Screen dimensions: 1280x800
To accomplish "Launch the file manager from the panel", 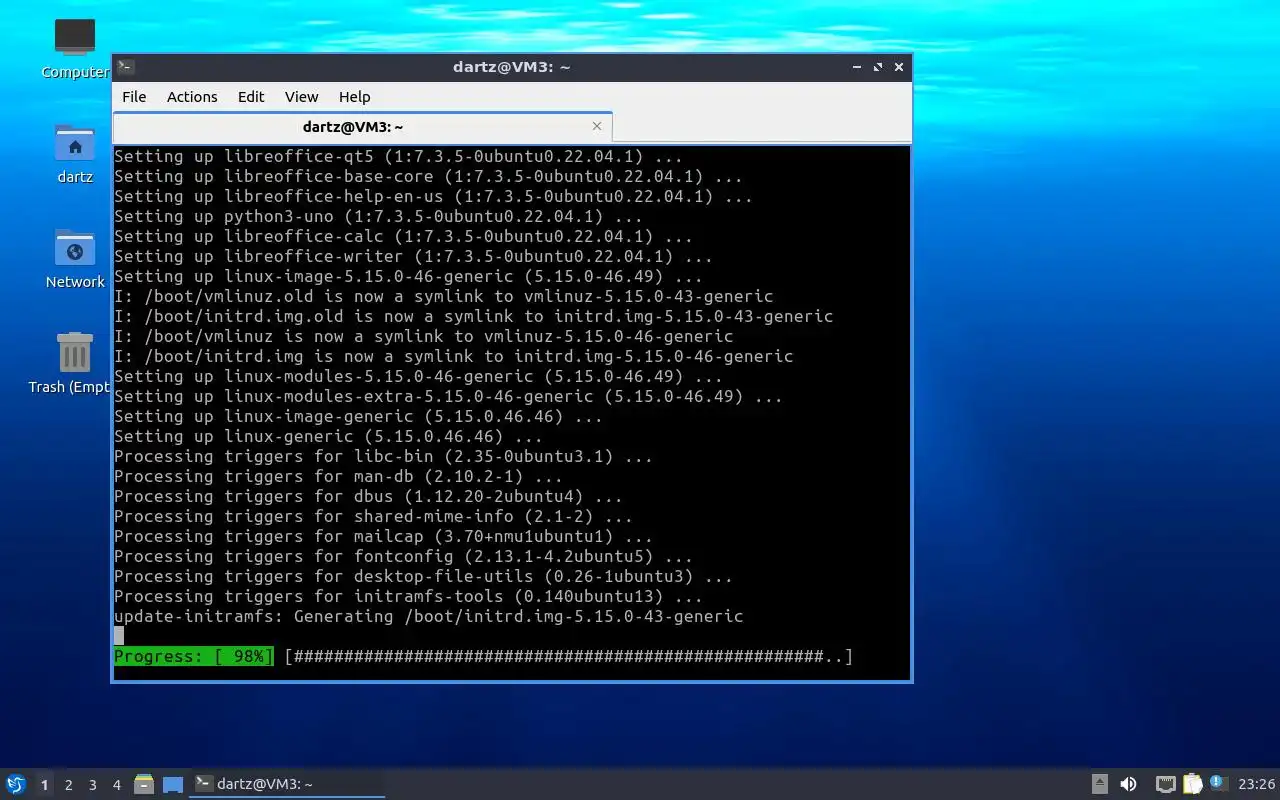I will click(144, 784).
